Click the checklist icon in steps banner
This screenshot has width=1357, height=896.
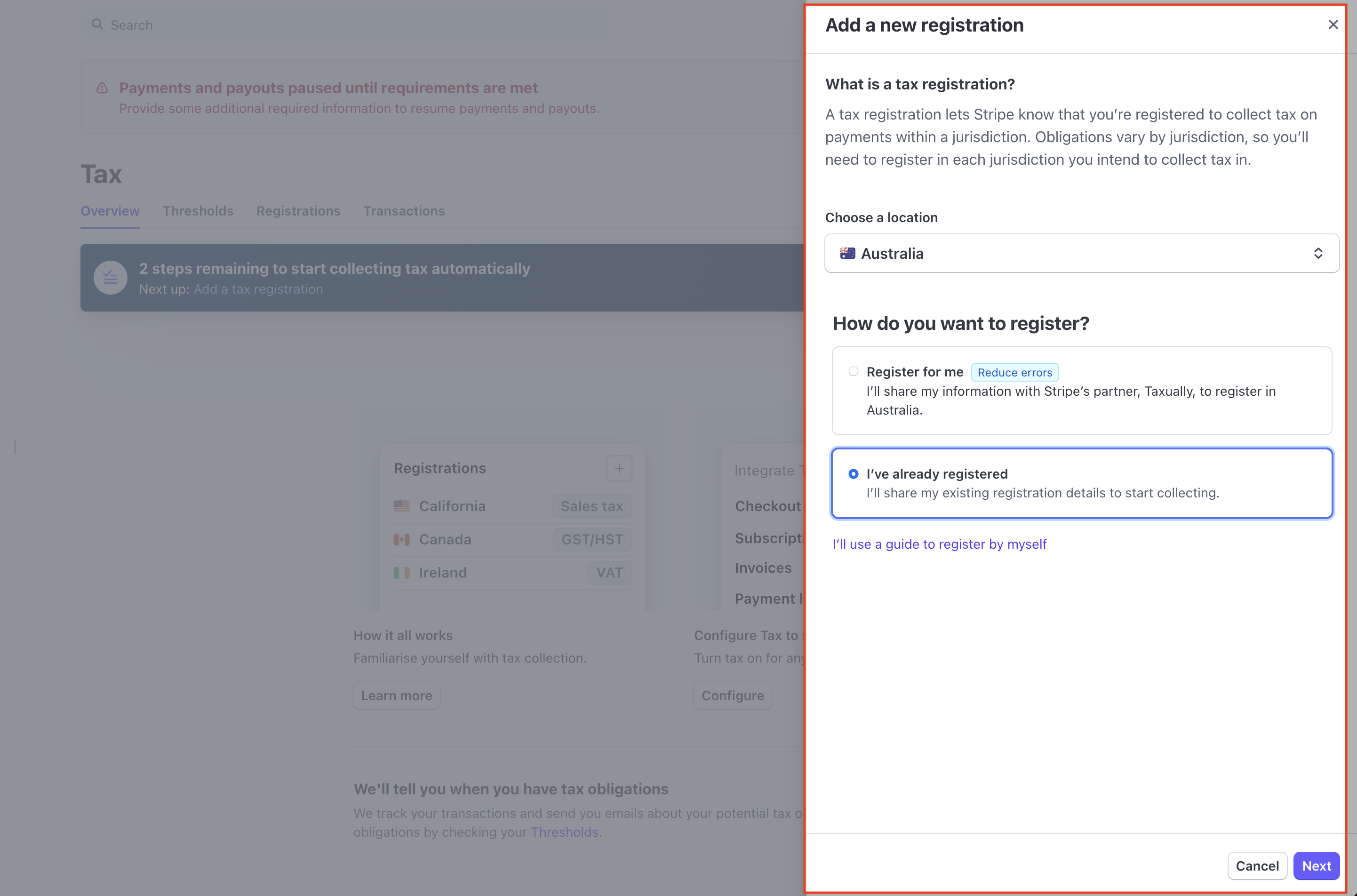pyautogui.click(x=110, y=278)
